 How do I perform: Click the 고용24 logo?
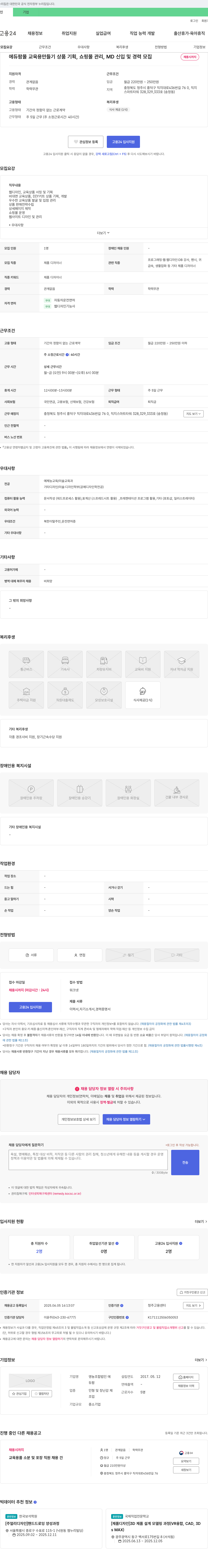click(8, 34)
